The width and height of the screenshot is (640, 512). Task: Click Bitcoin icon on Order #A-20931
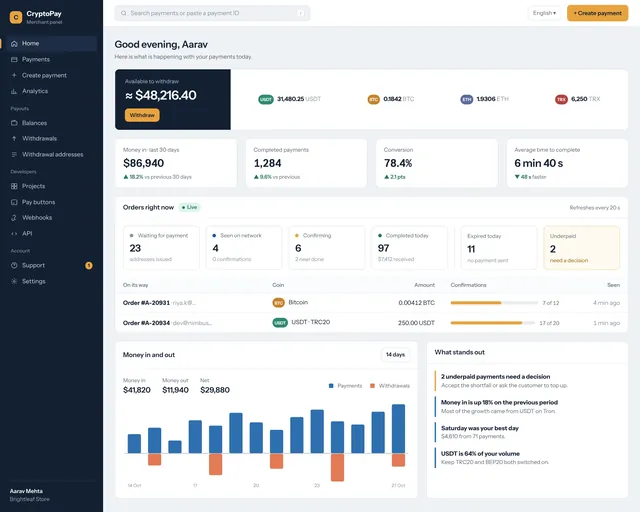278,303
